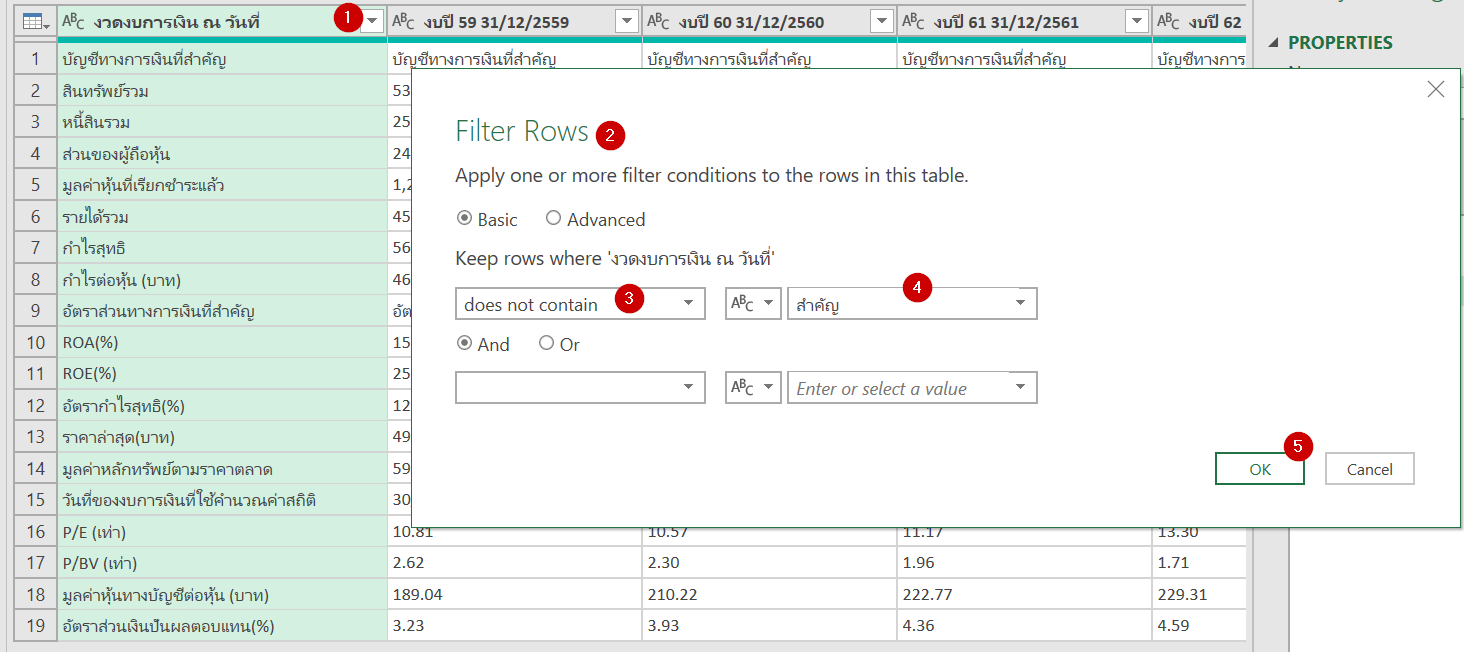Click the ABC type selector in second filter condition
Image resolution: width=1464 pixels, height=652 pixels.
click(753, 387)
